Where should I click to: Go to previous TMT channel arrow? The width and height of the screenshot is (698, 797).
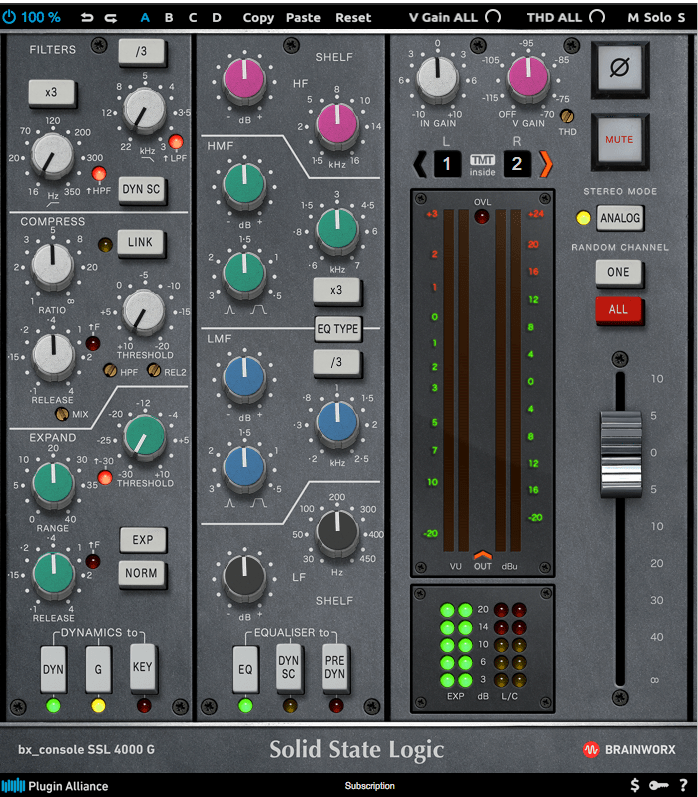[420, 164]
